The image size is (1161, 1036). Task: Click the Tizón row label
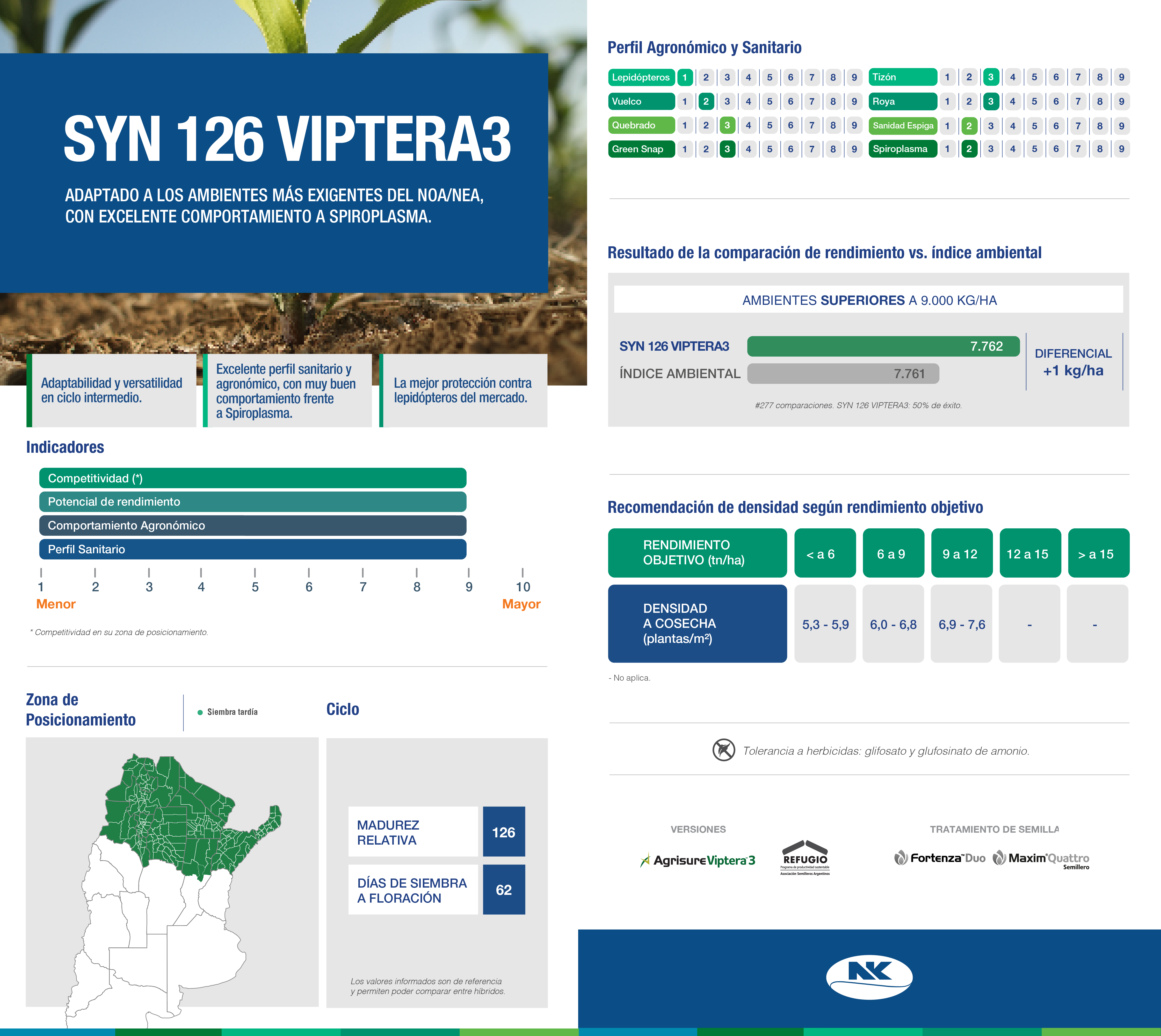tap(903, 77)
